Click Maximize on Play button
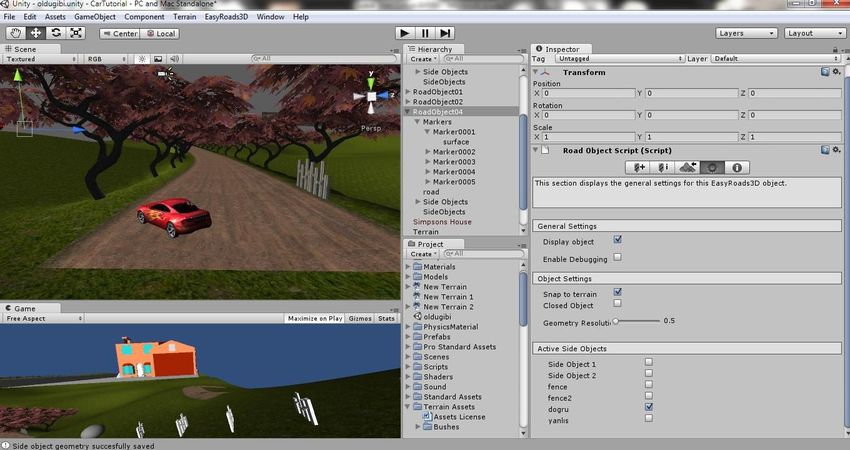The image size is (850, 450). coord(314,319)
